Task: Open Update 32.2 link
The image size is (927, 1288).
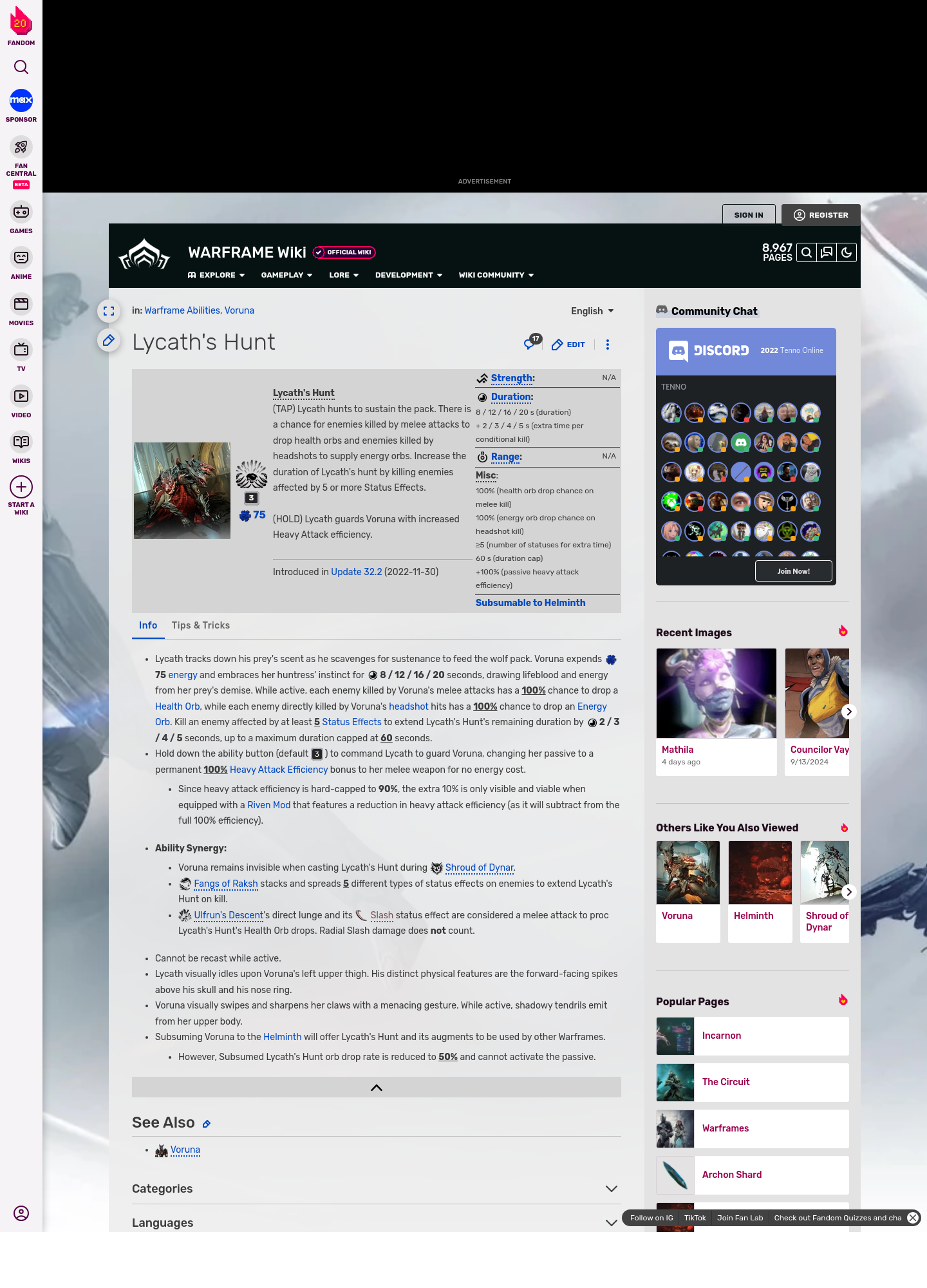Action: [357, 572]
